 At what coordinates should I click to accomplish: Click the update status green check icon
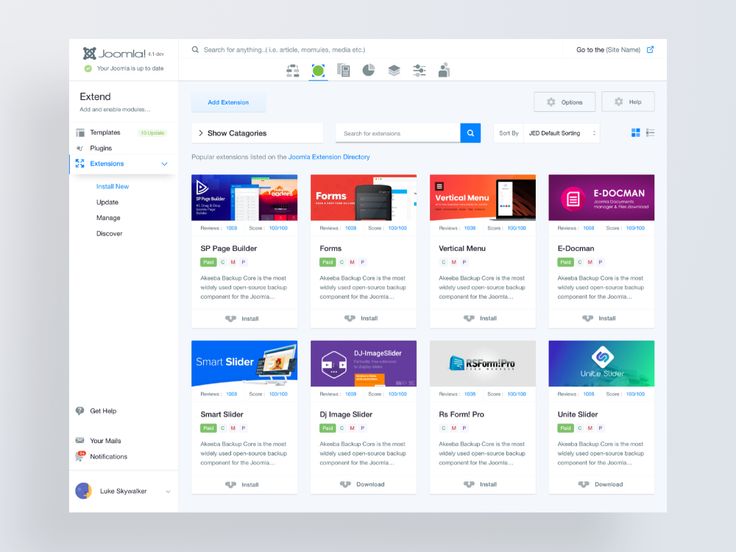(88, 69)
